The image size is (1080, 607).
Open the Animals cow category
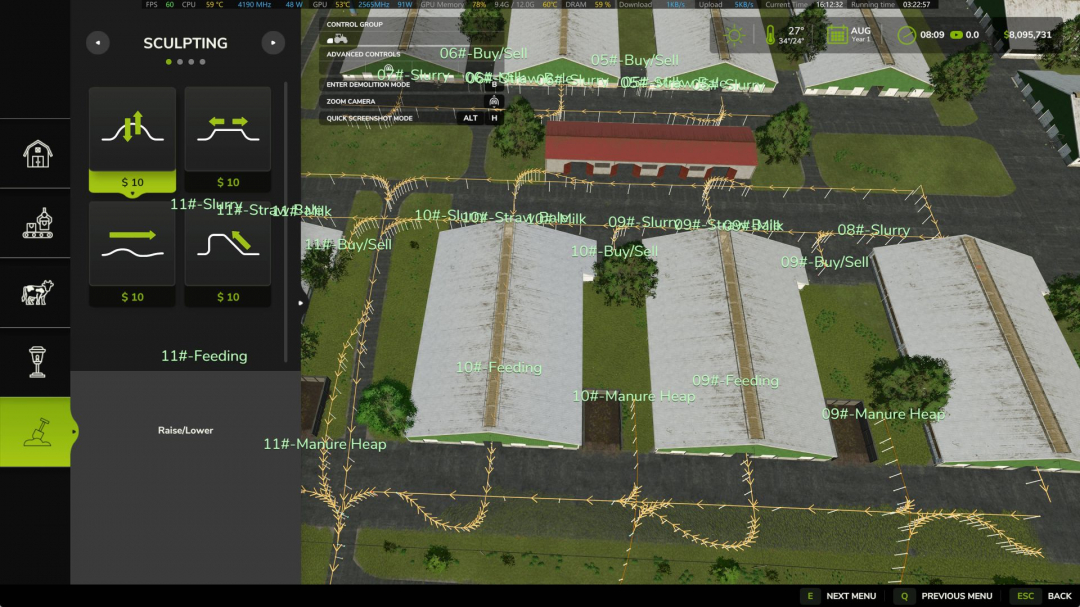pos(37,293)
